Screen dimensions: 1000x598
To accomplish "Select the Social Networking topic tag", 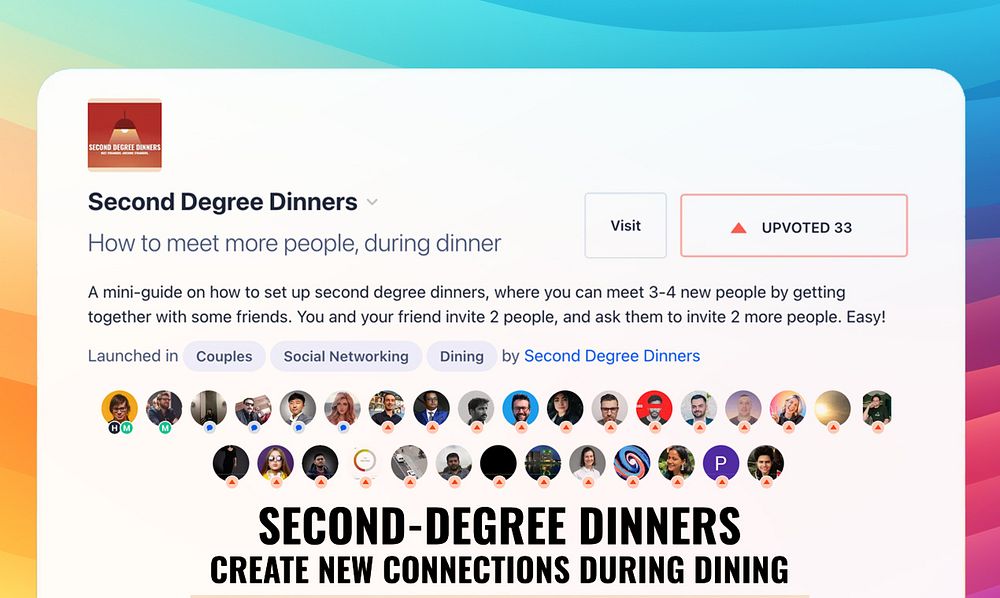I will click(346, 356).
